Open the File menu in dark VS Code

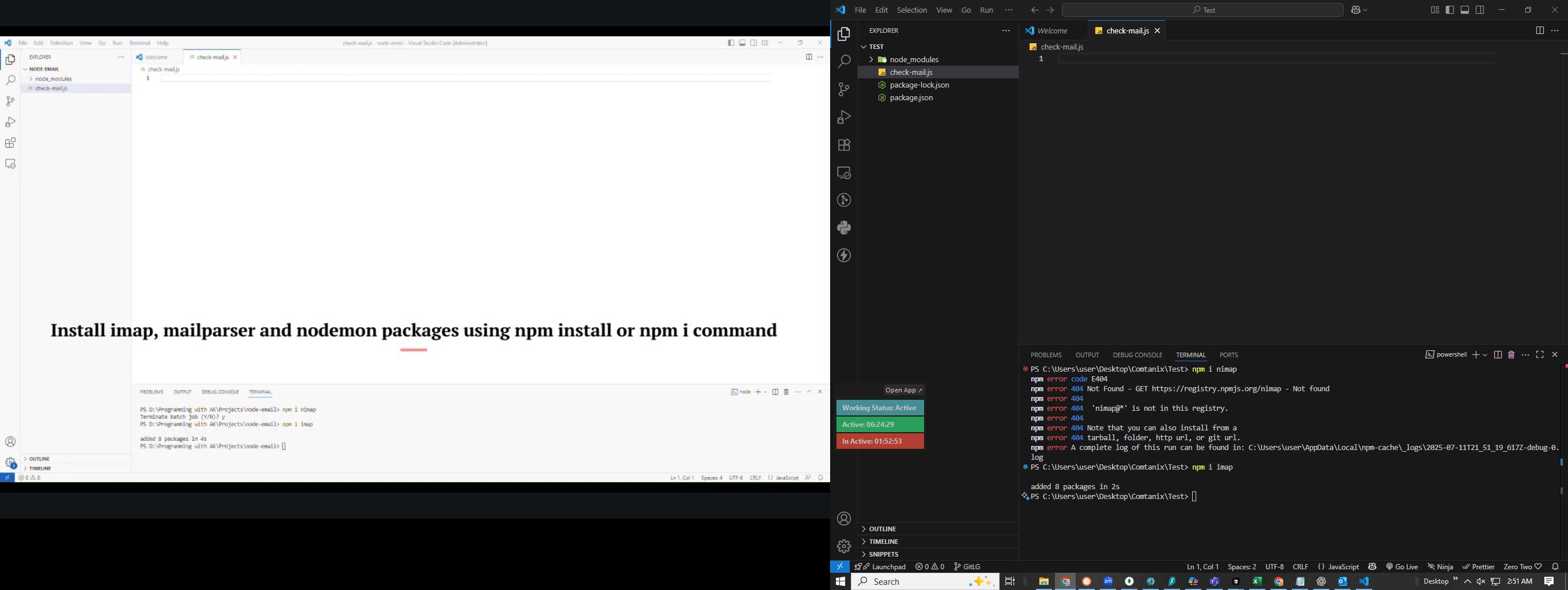point(860,10)
